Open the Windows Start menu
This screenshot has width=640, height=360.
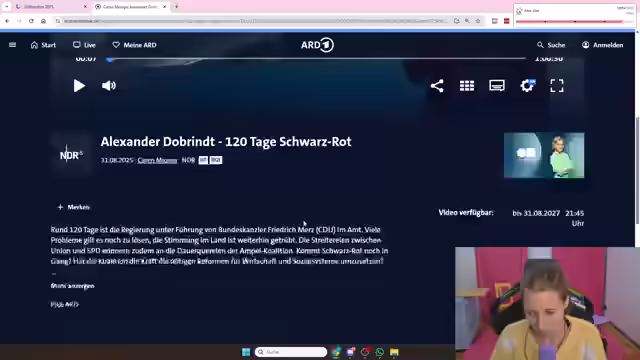tap(246, 352)
